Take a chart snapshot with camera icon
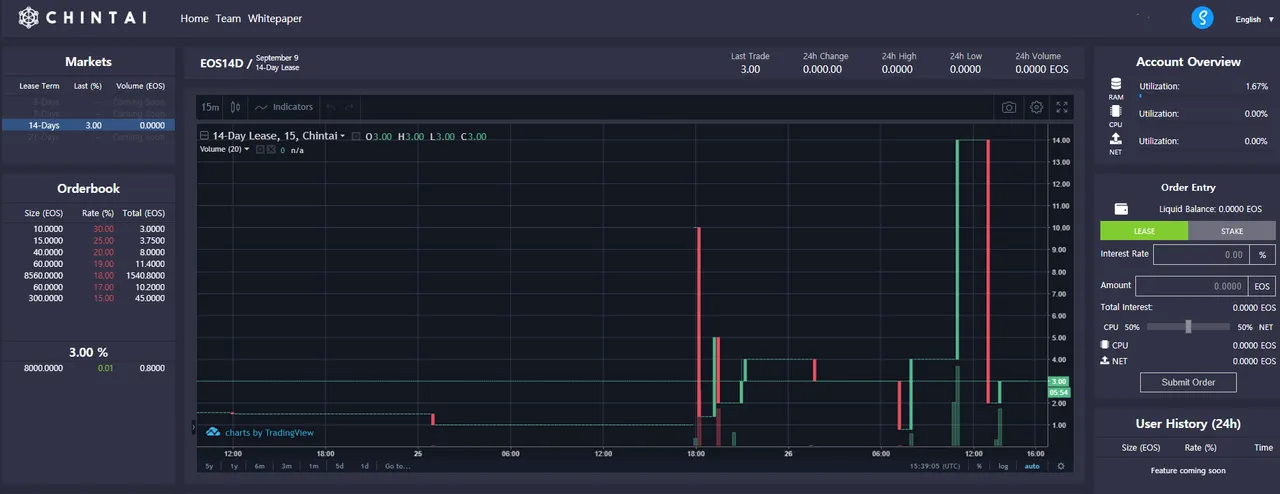Screen dimensions: 1280x494 pyautogui.click(x=1009, y=107)
